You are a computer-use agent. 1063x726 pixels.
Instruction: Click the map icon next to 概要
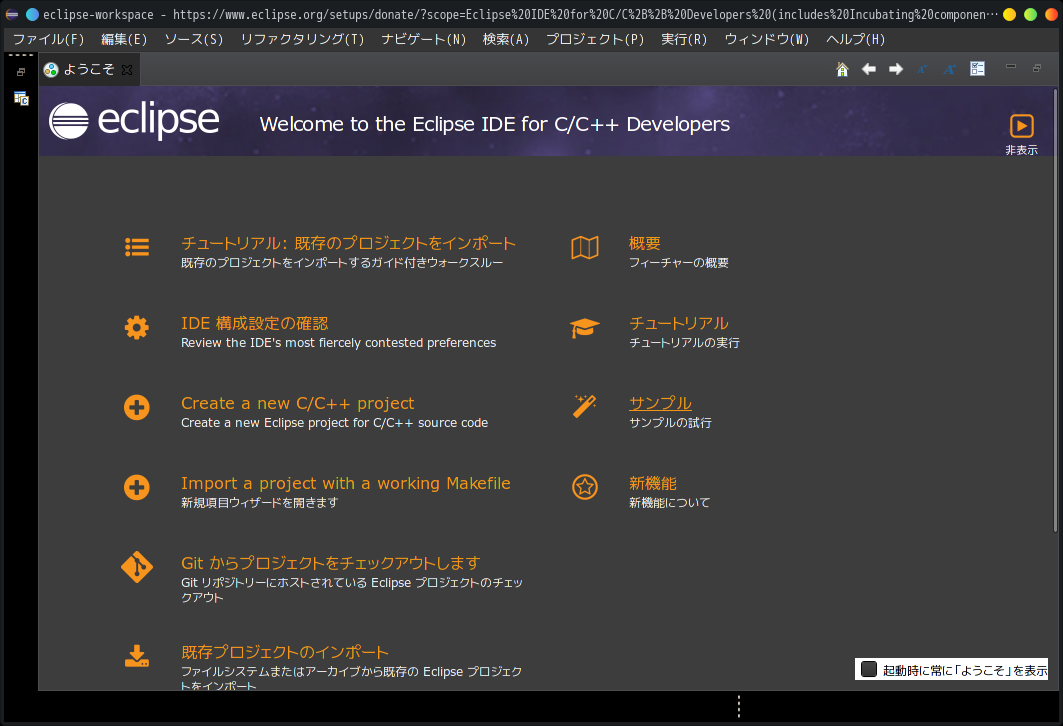585,247
